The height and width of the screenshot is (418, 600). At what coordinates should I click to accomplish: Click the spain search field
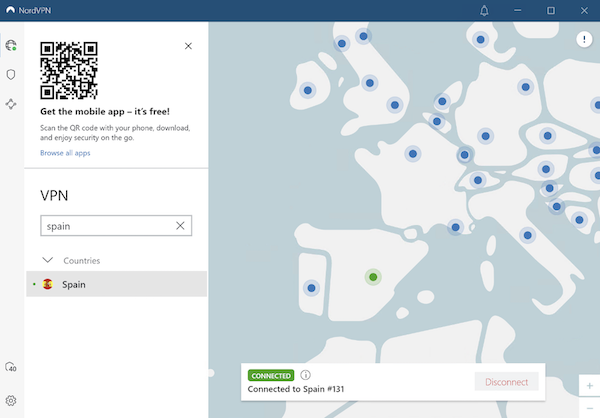click(x=116, y=226)
